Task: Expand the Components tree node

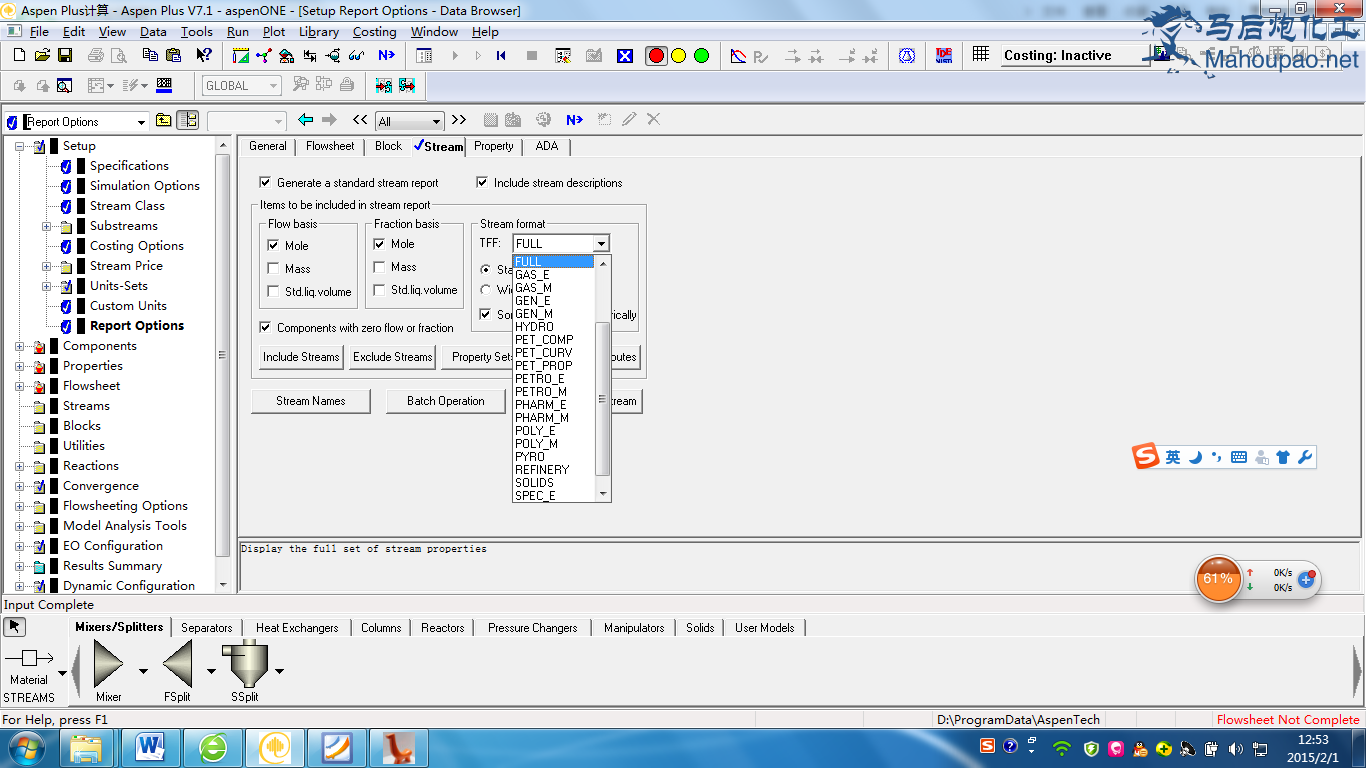Action: tap(20, 346)
